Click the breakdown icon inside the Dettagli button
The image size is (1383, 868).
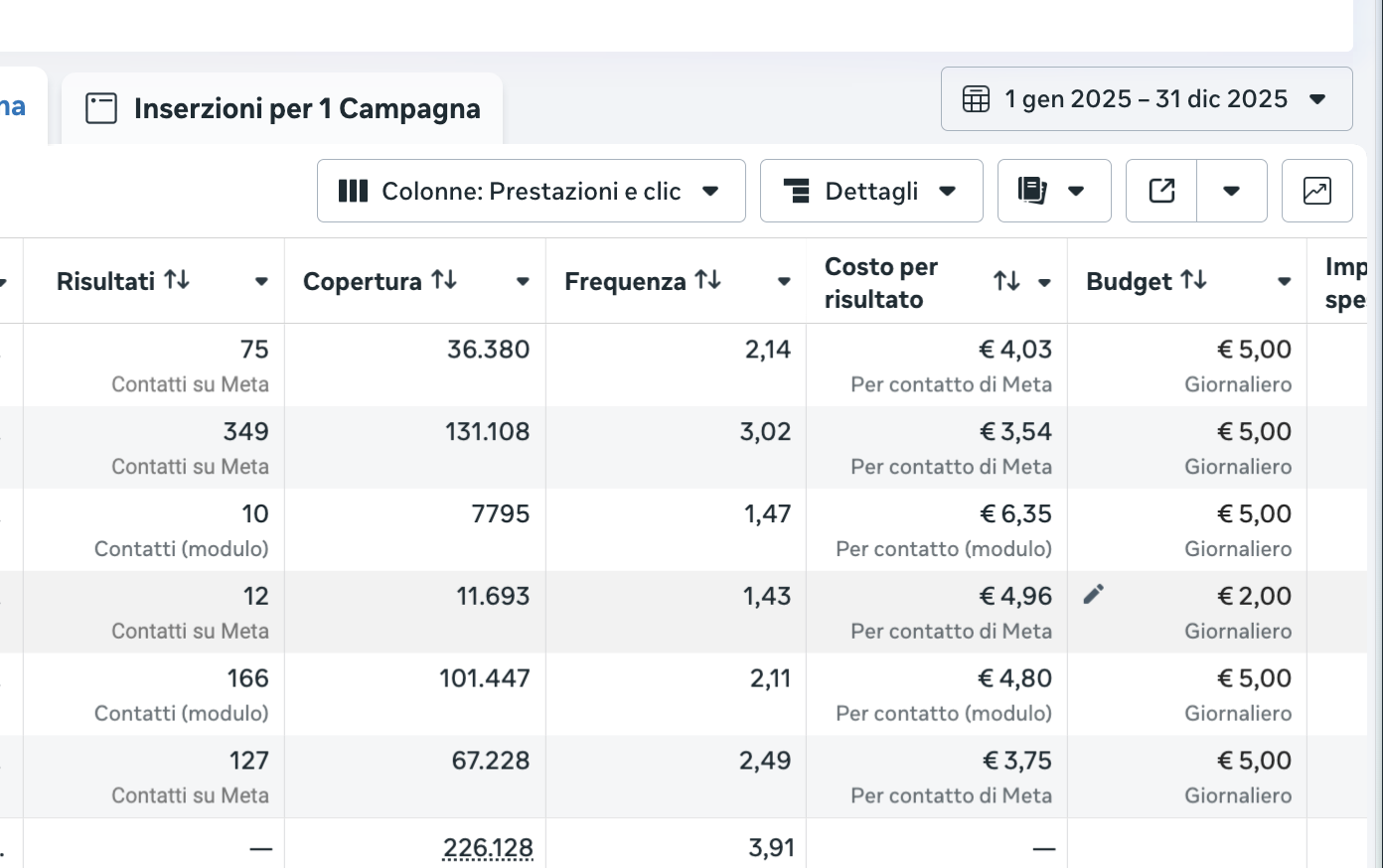(798, 191)
